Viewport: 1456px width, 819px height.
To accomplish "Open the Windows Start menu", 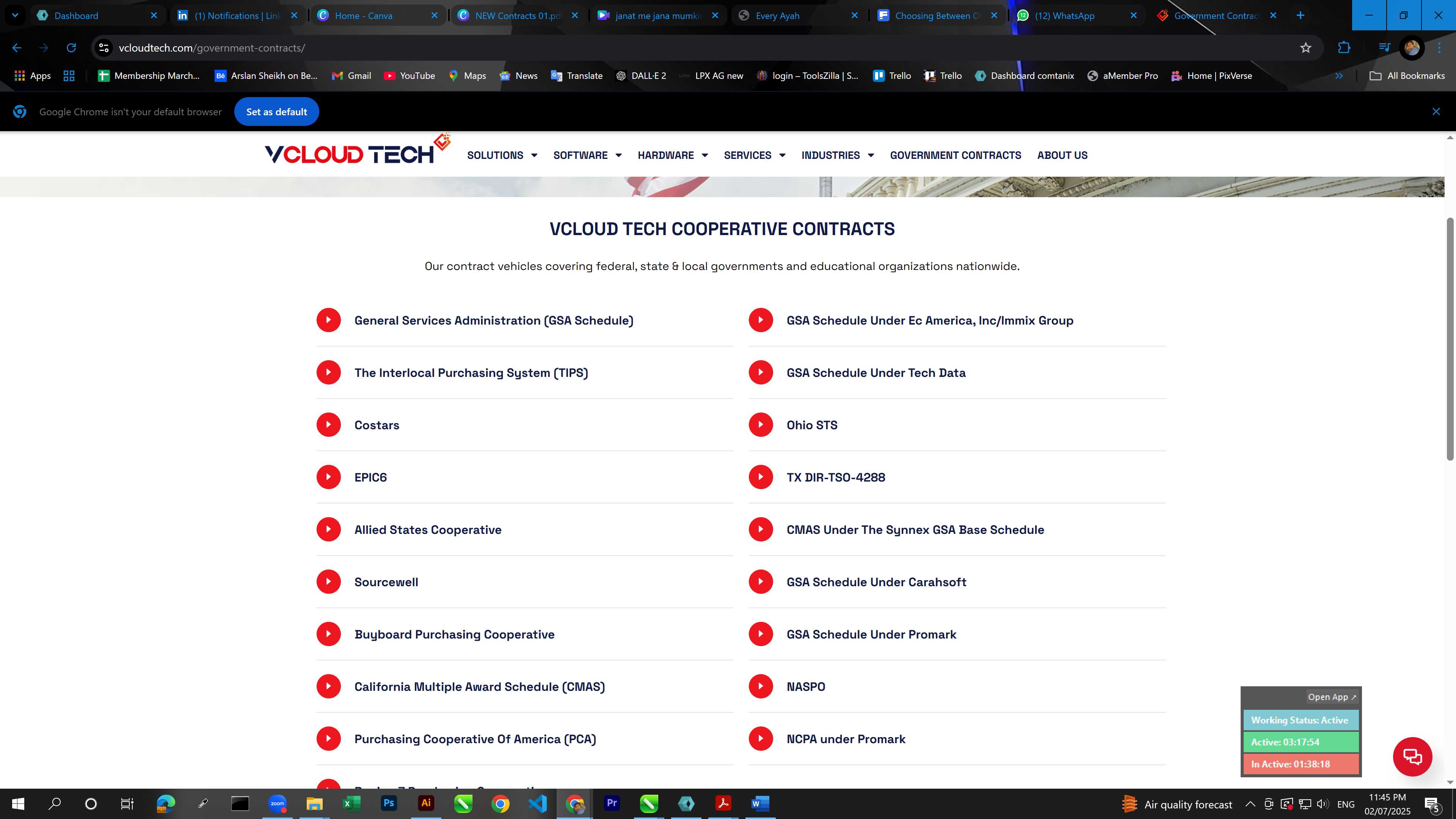I will (x=18, y=804).
